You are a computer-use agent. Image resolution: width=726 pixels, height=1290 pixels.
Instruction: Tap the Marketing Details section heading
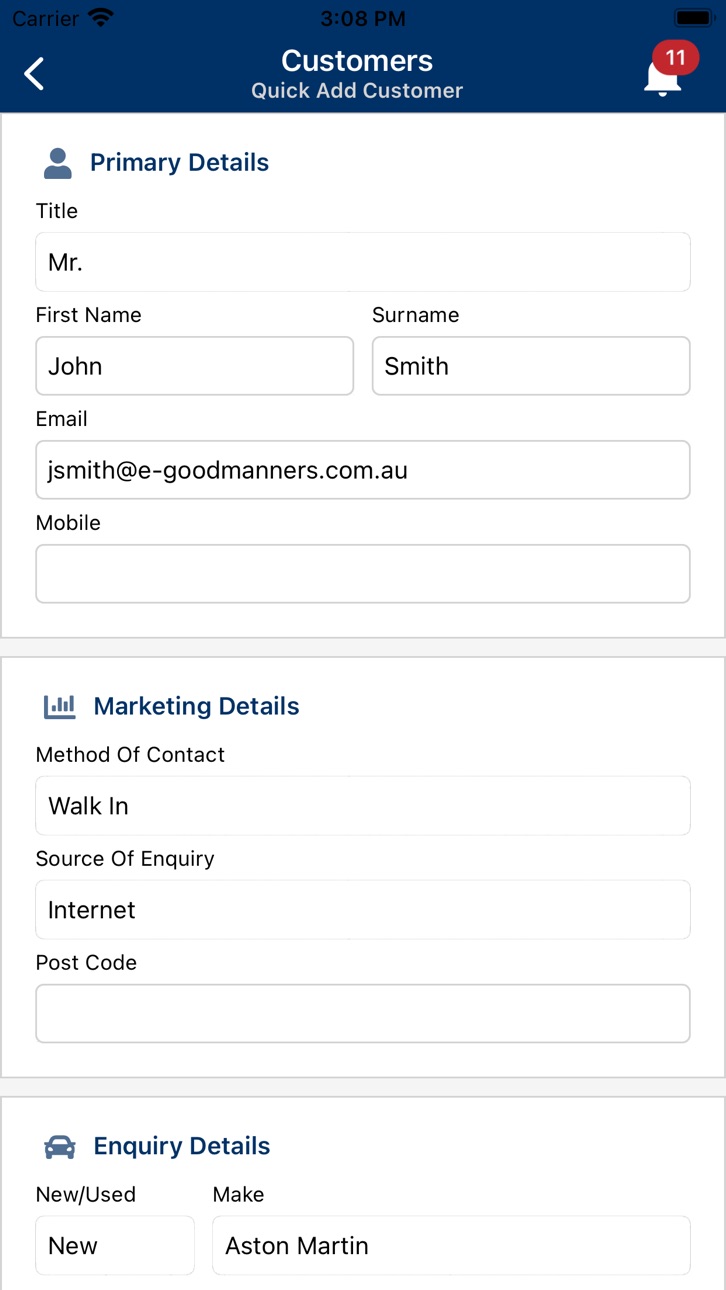[x=196, y=706]
